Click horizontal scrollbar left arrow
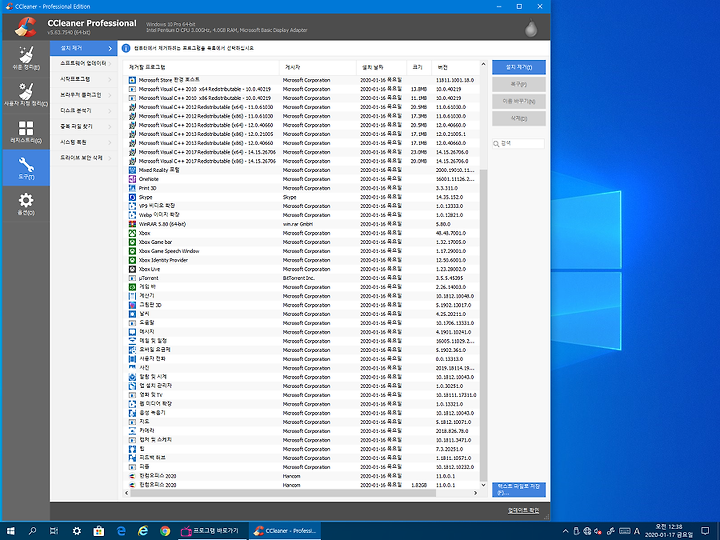The image size is (720, 540). pos(127,493)
